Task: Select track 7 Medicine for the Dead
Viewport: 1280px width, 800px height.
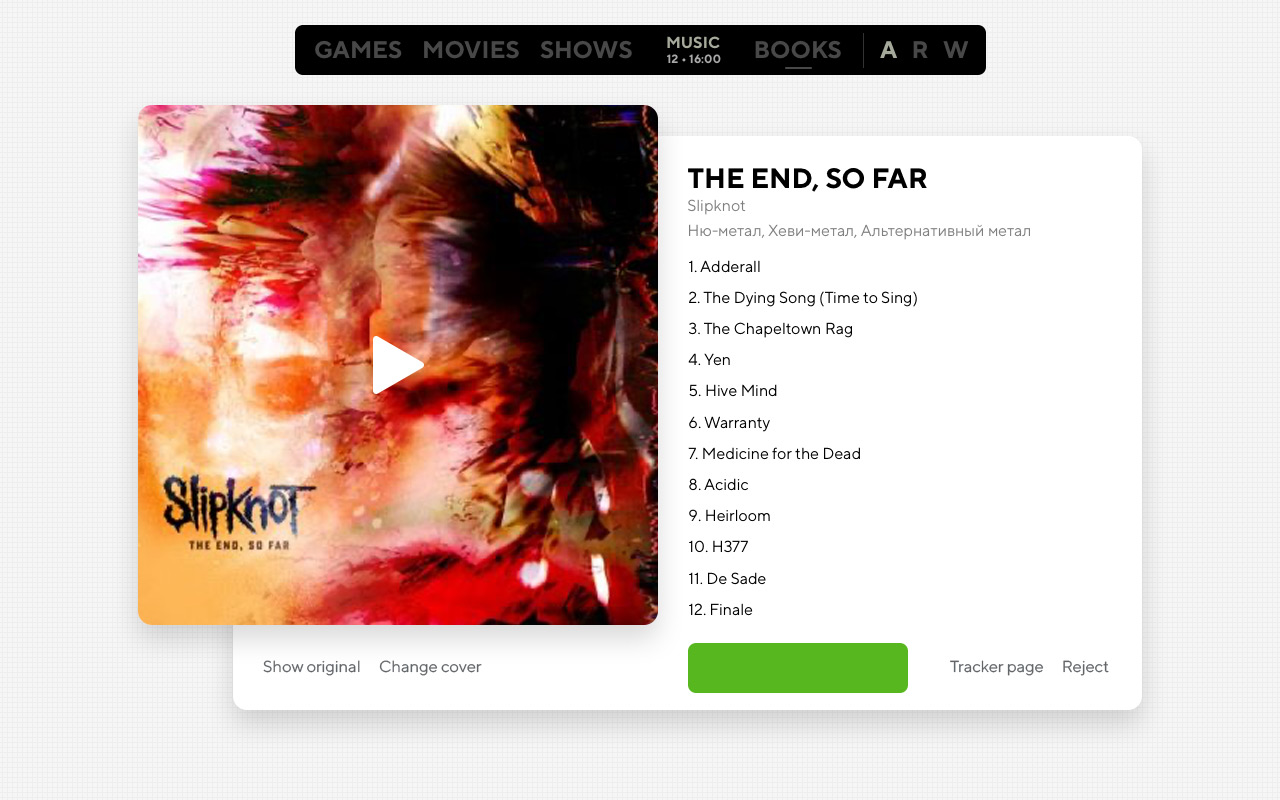Action: pos(774,454)
